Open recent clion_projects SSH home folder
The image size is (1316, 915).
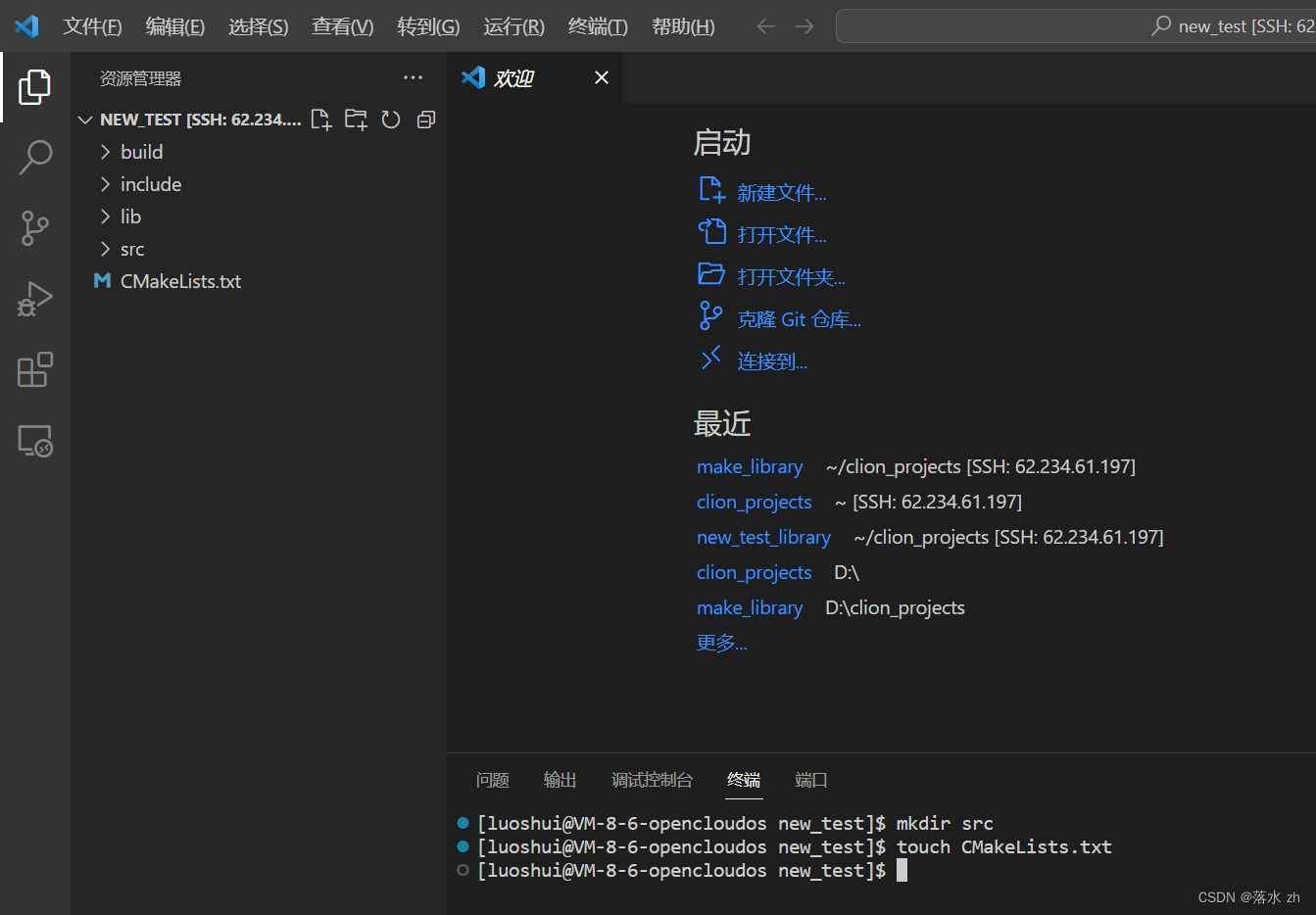click(755, 503)
